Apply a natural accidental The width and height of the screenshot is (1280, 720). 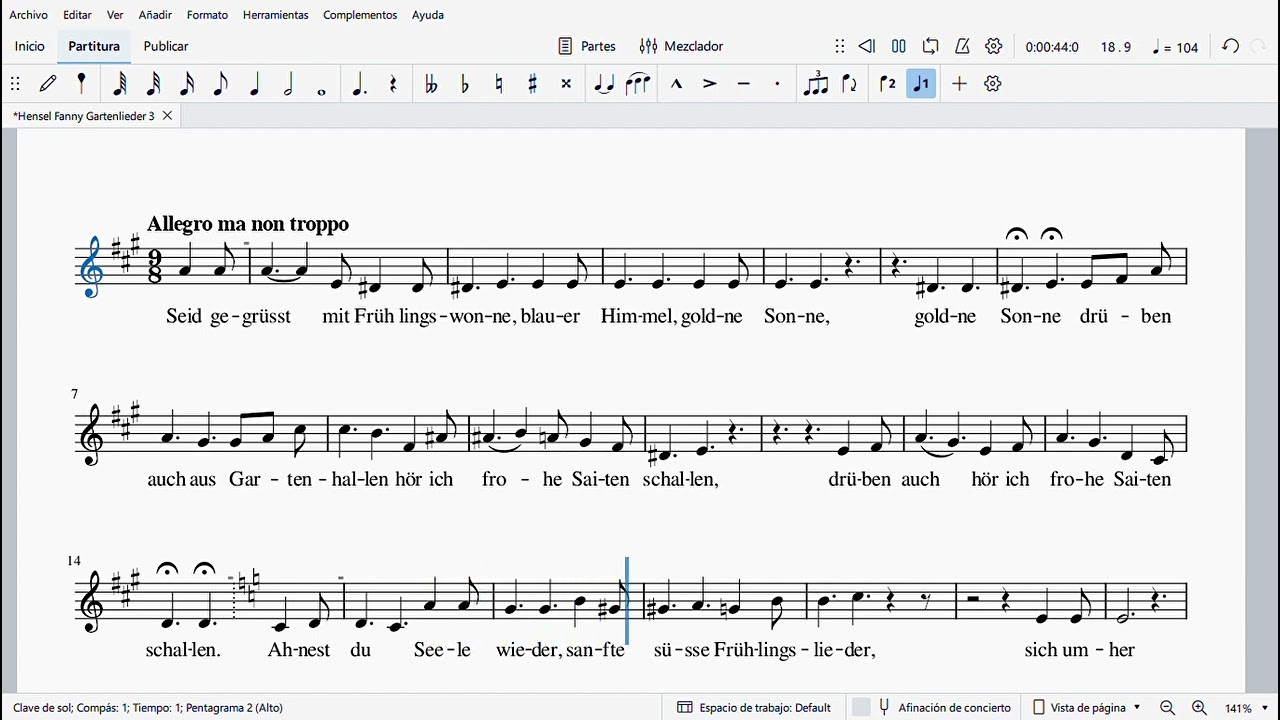499,84
